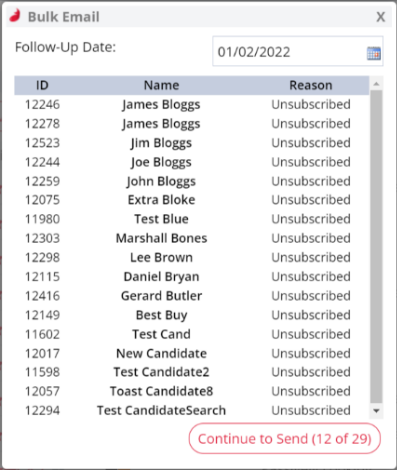Sort by the Name column header

click(x=161, y=85)
